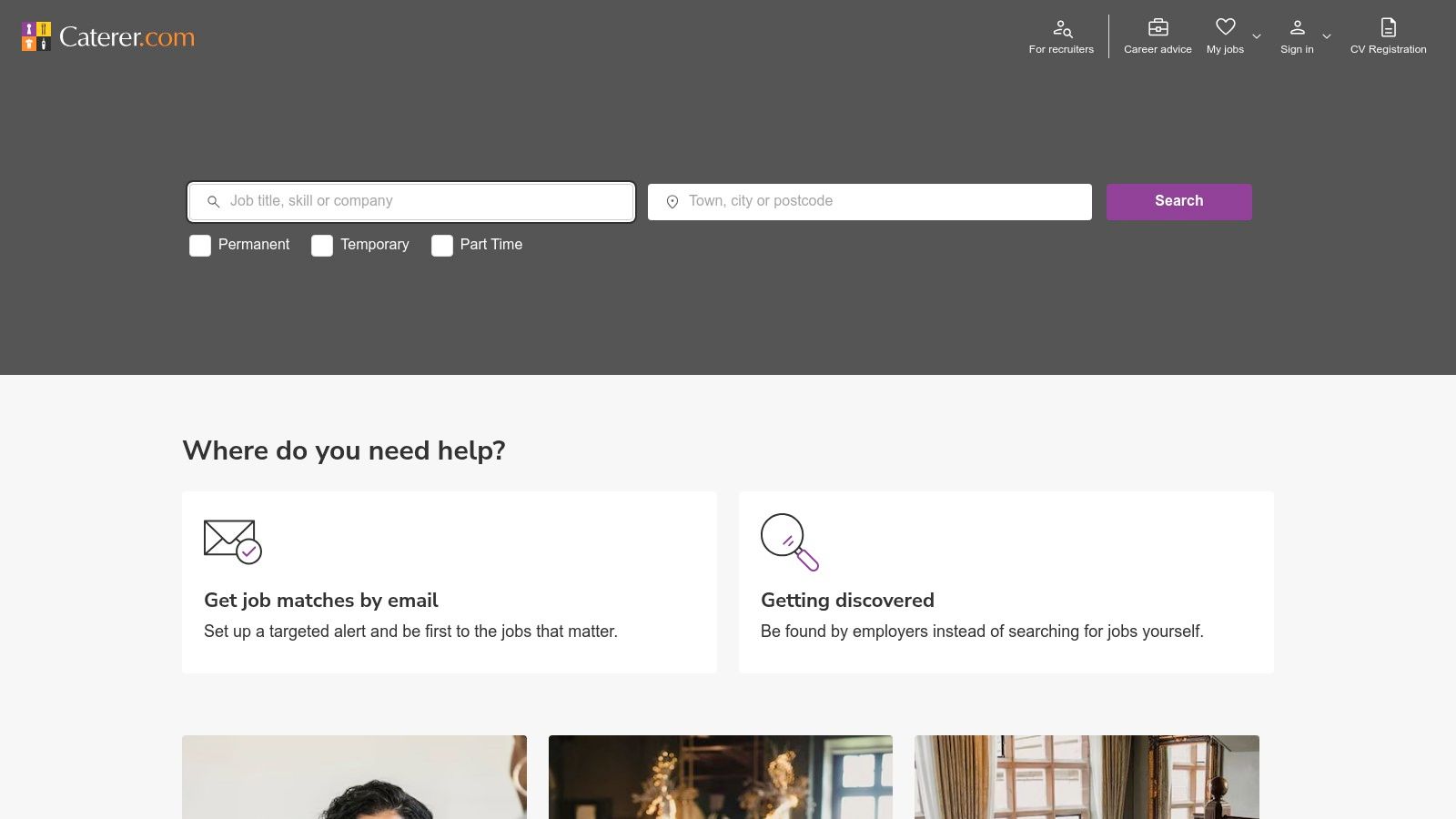Click 'Set up a targeted alert' description text
This screenshot has height=819, width=1456.
(x=410, y=632)
